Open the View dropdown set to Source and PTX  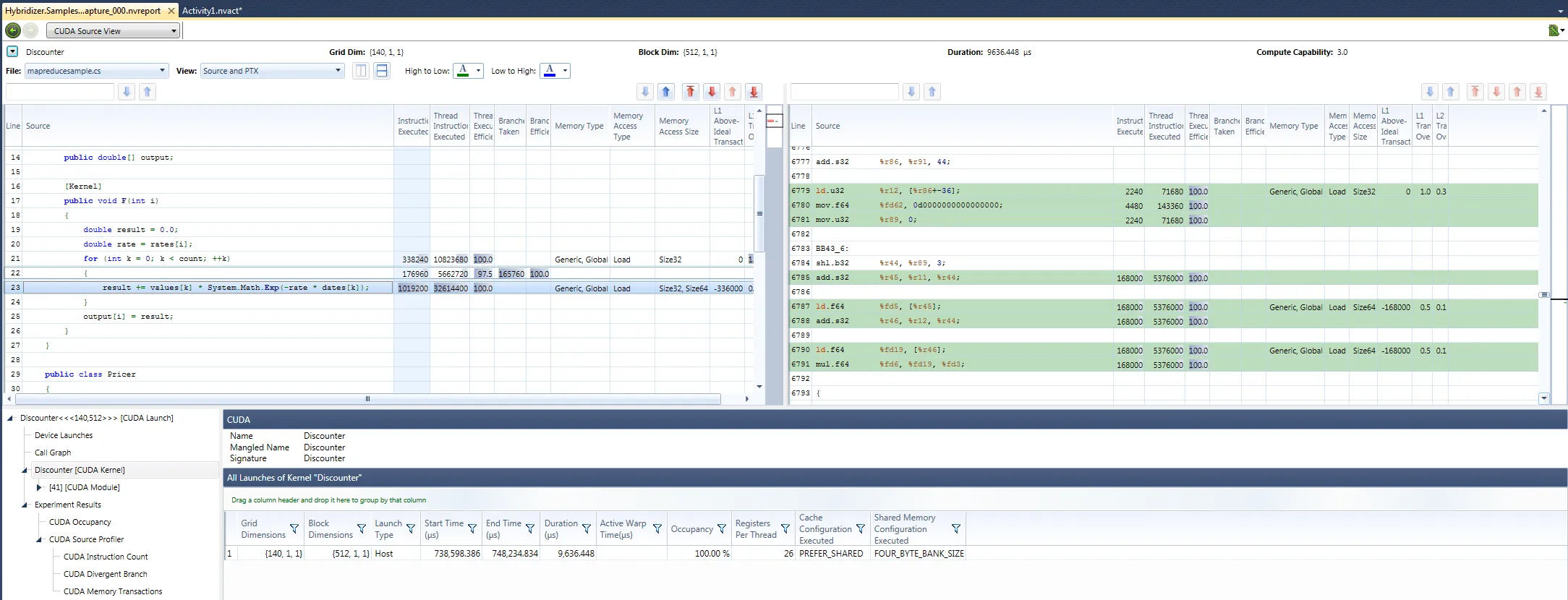coord(271,71)
